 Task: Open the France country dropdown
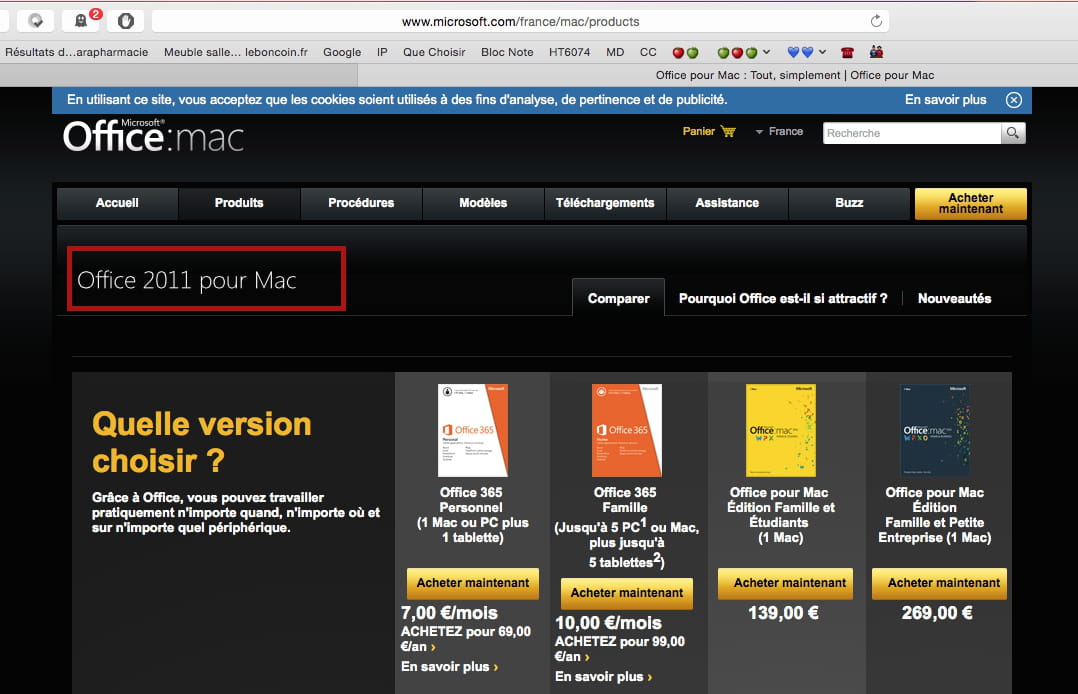779,131
